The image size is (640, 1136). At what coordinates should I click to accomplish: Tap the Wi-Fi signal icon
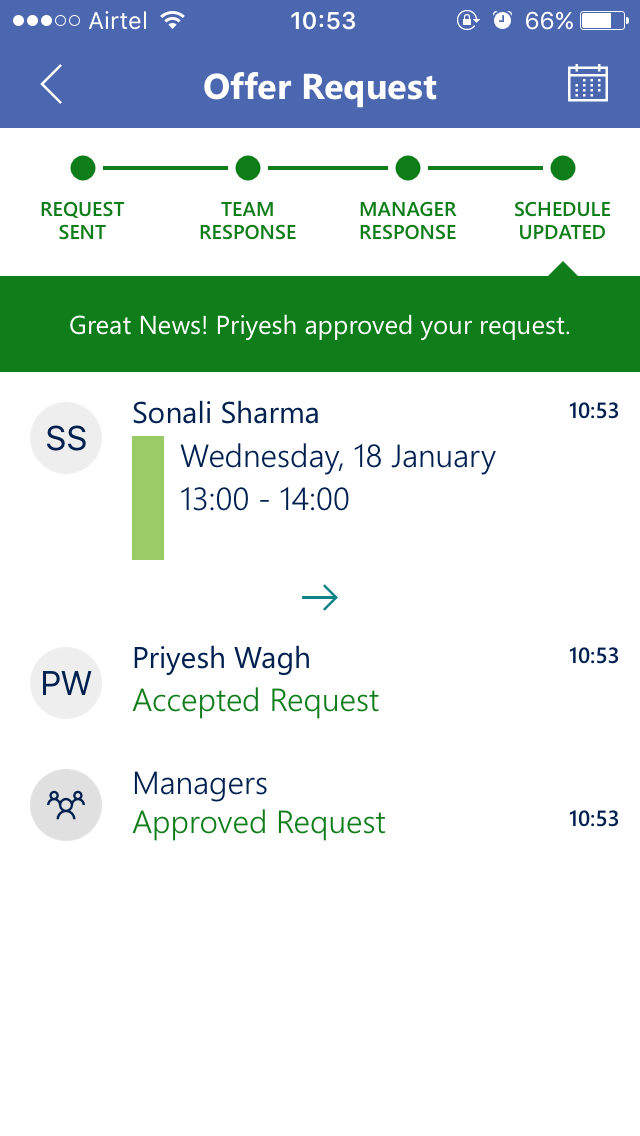[173, 20]
